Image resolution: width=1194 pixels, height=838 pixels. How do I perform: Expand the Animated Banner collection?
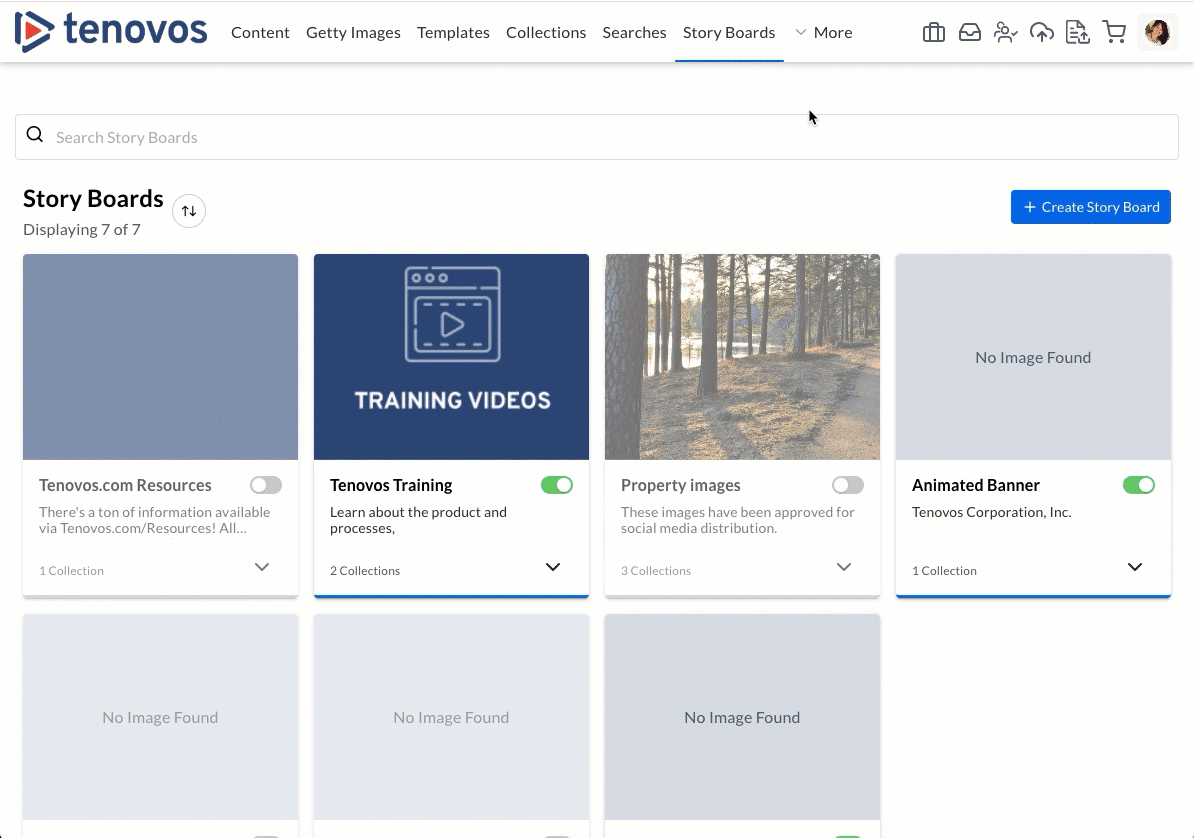point(1135,567)
